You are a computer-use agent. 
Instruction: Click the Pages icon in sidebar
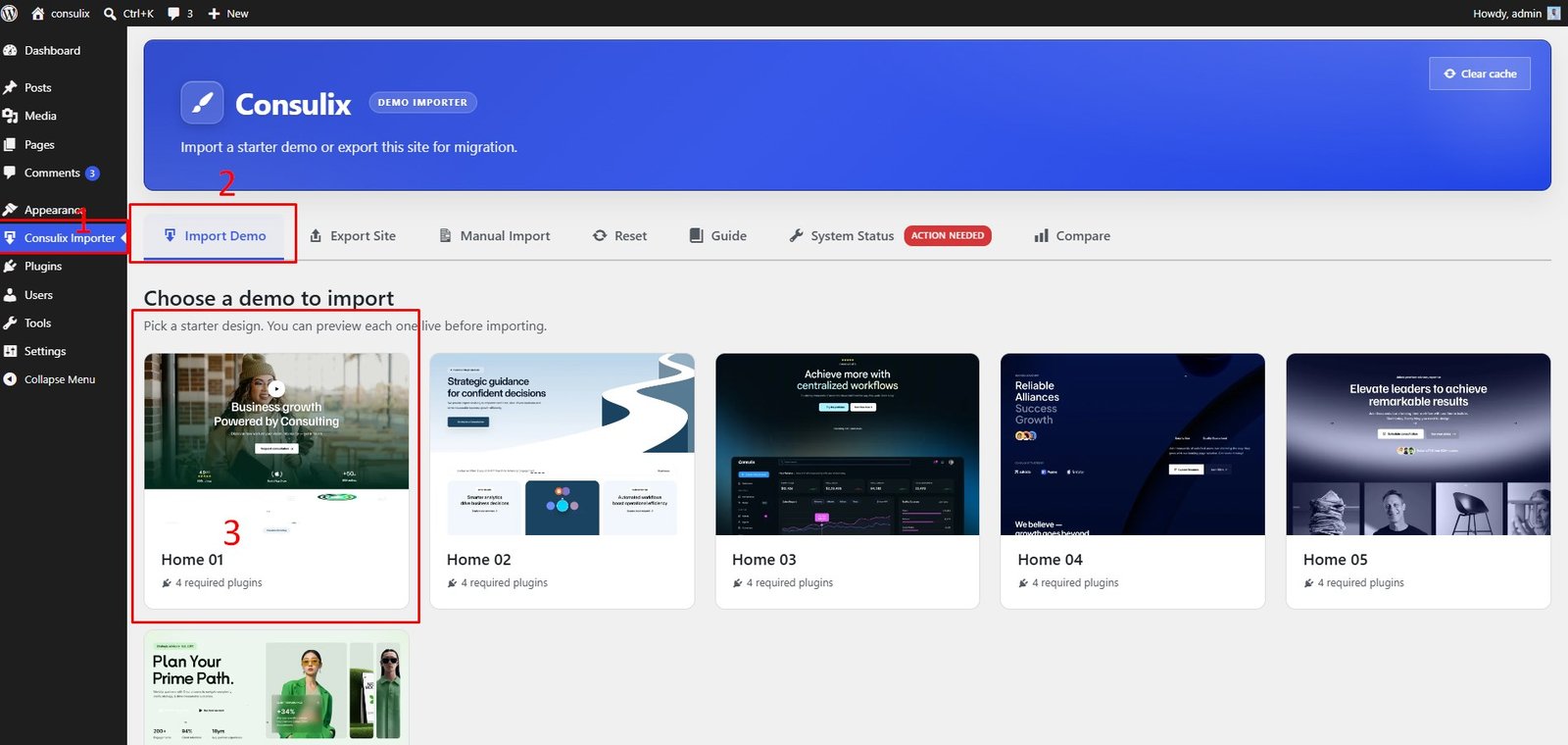click(x=11, y=144)
